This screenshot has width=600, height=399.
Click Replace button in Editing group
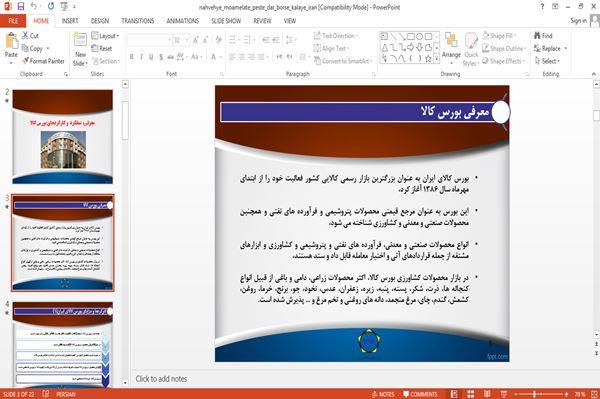coord(551,48)
